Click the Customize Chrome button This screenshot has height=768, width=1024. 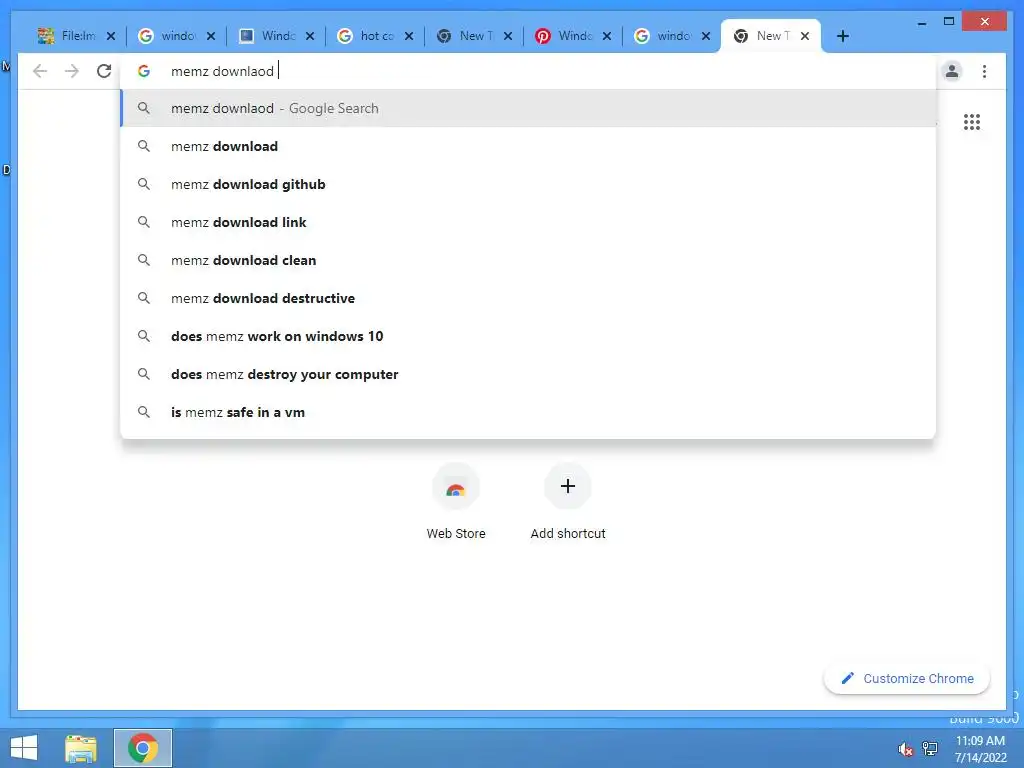click(x=907, y=679)
